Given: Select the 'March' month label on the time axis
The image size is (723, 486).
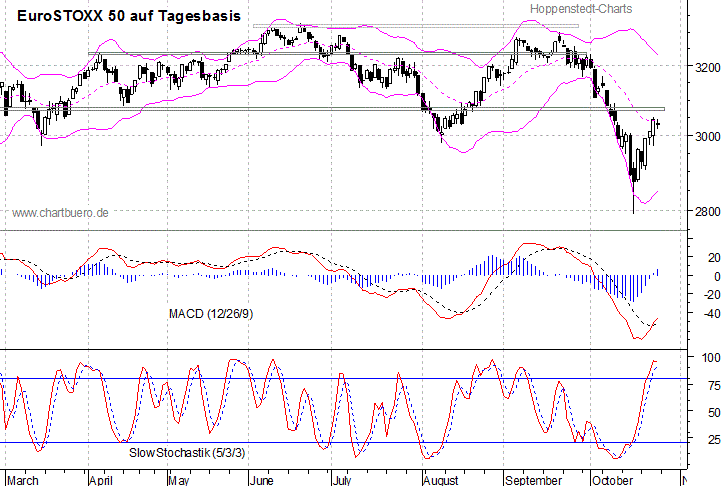Looking at the screenshot, I should tap(23, 480).
